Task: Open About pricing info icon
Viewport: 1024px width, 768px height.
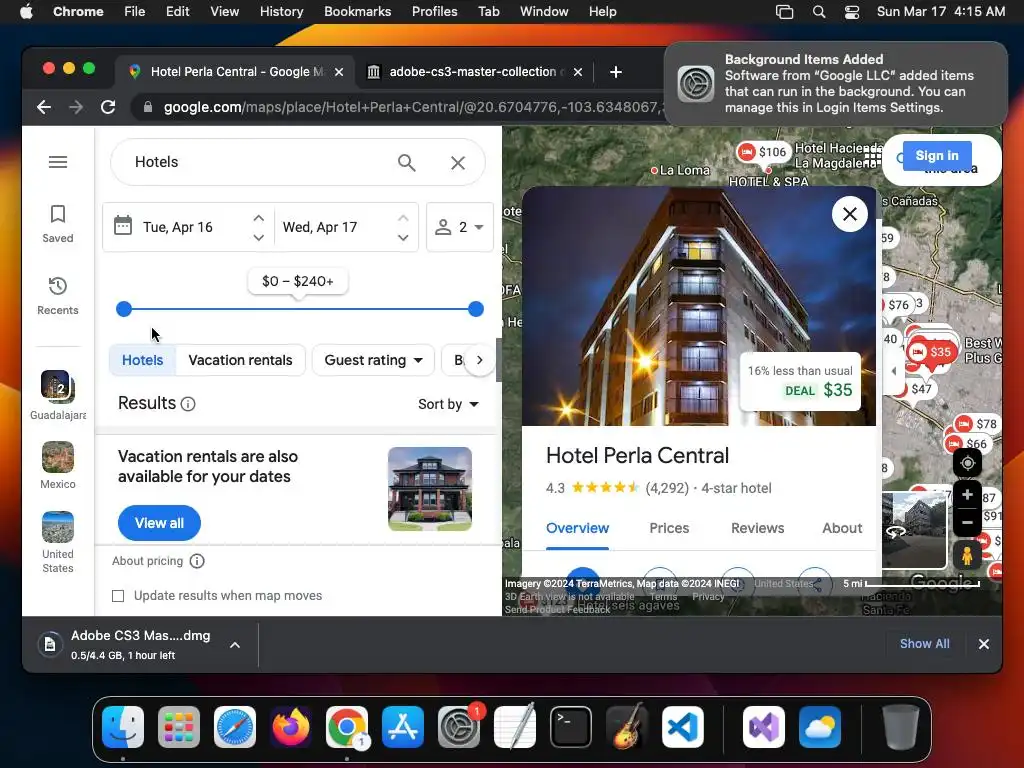Action: [197, 561]
